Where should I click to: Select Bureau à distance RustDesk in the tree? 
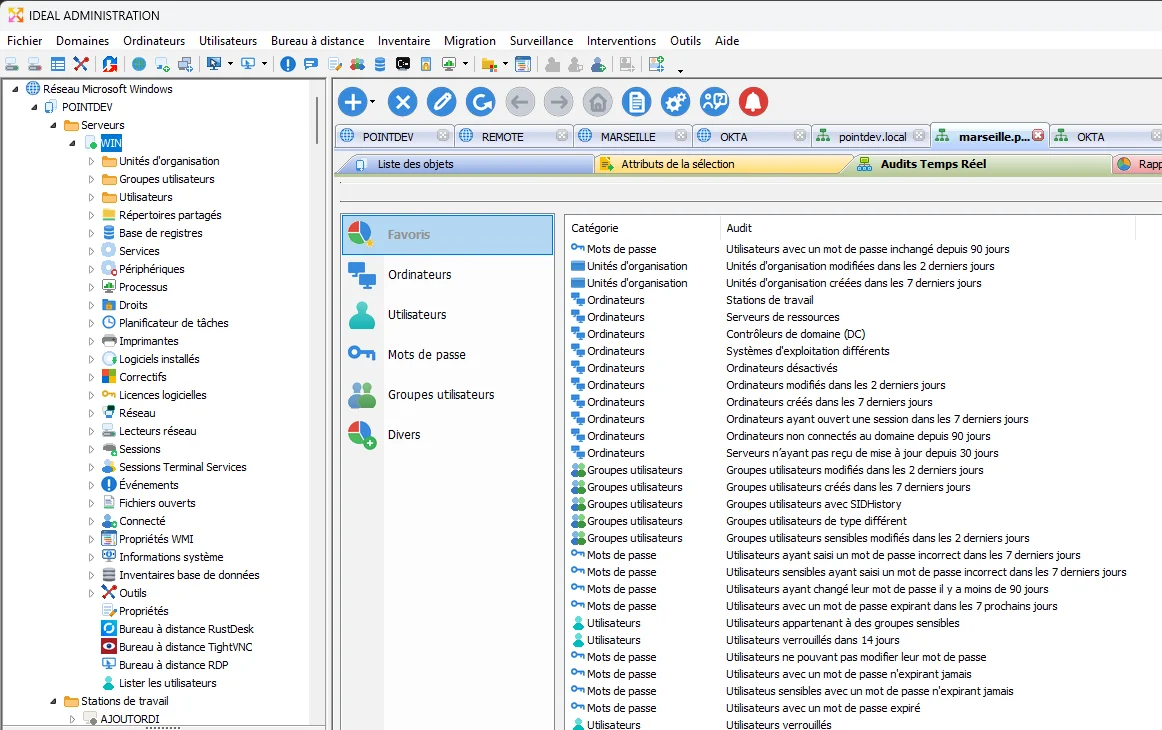[x=186, y=629]
